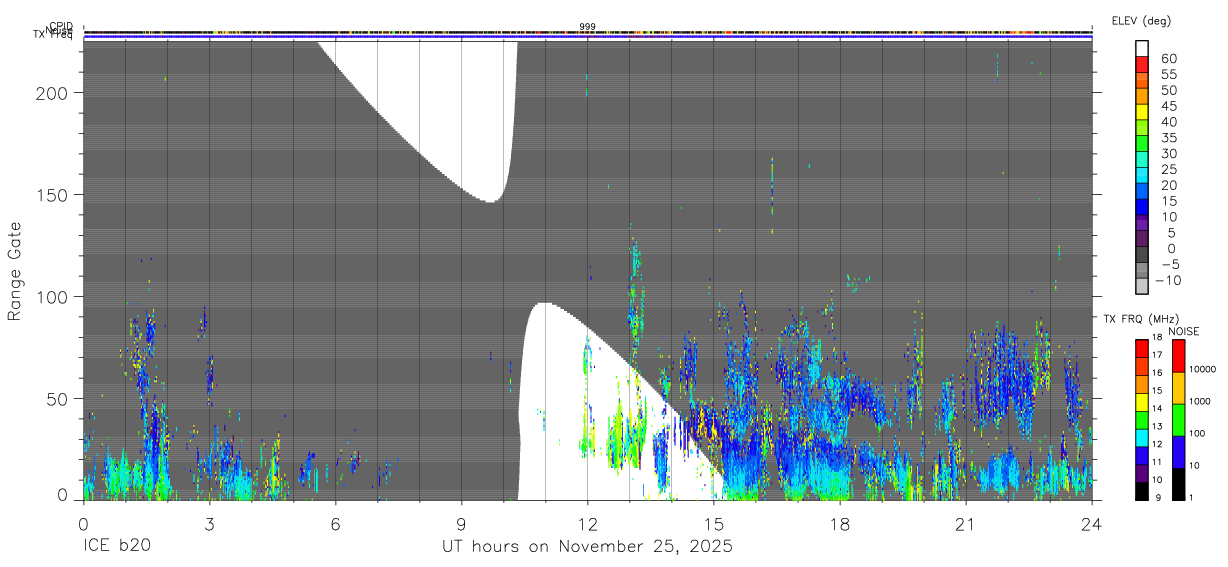Click the x-axis tick label '3'
1228x567 pixels.
pos(209,523)
